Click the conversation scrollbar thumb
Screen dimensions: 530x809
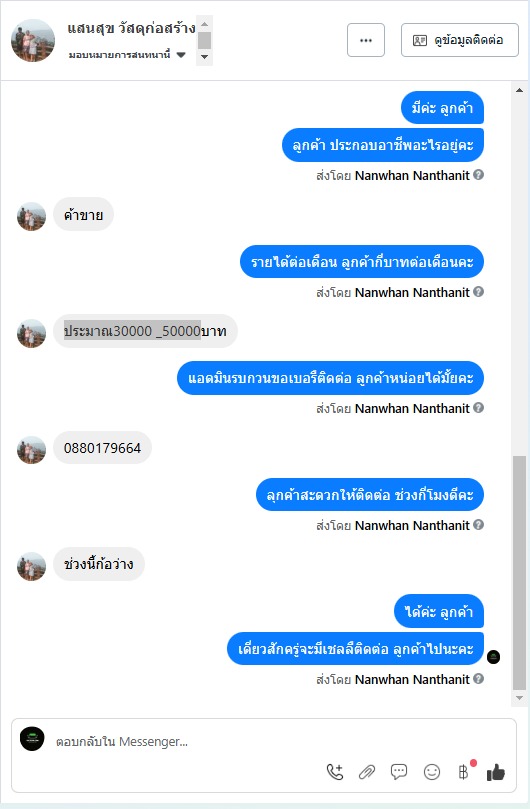[x=519, y=573]
